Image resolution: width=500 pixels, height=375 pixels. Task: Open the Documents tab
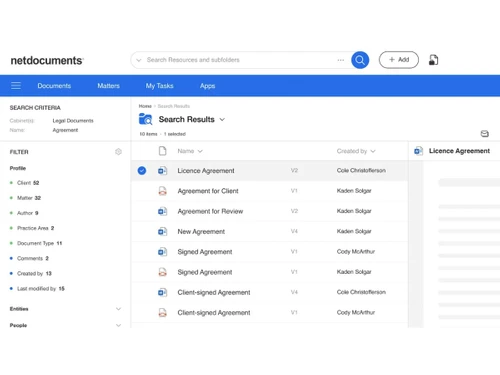(54, 86)
